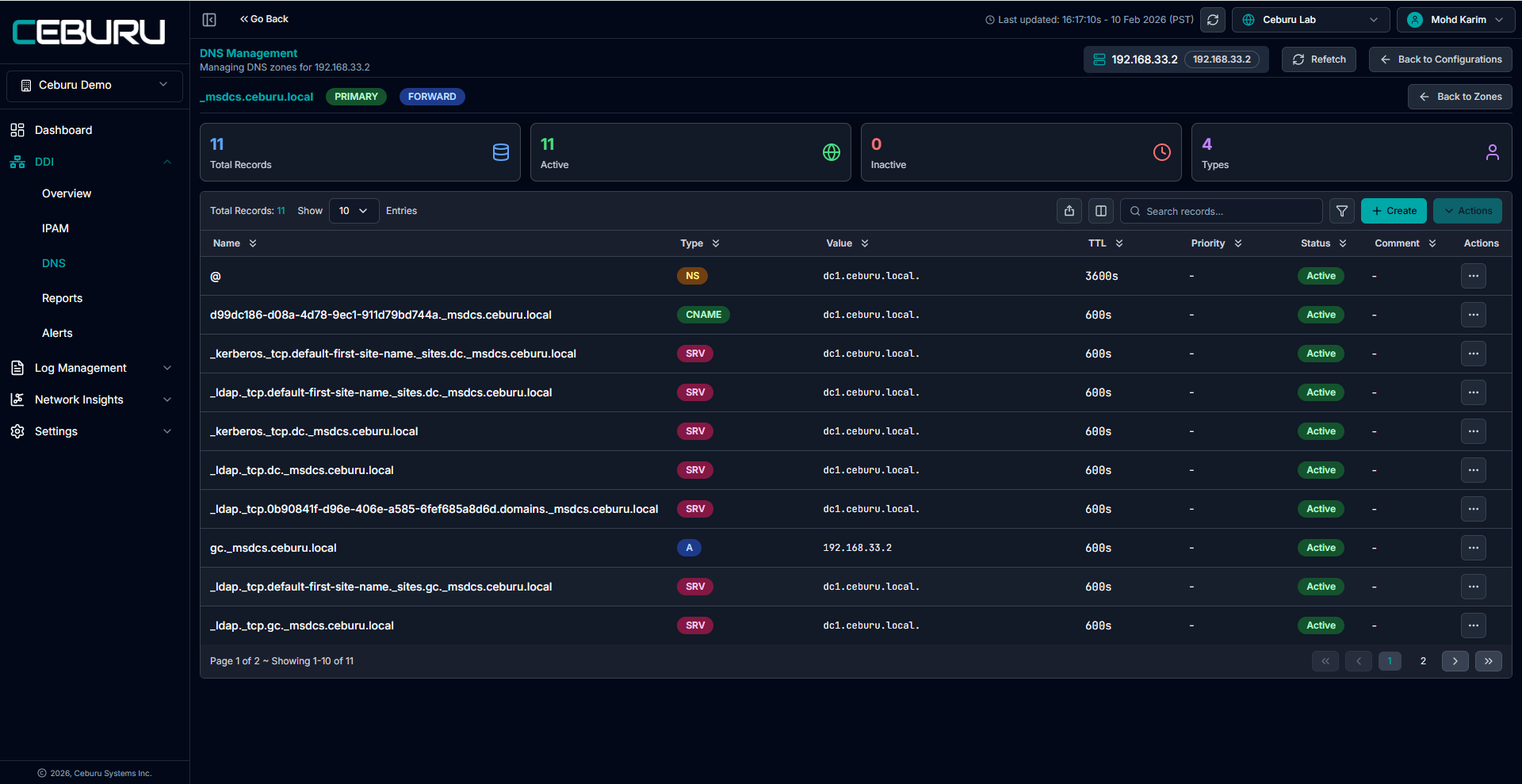Click the _msdcs.ceburu.local zone name
The width and height of the screenshot is (1522, 784).
257,97
